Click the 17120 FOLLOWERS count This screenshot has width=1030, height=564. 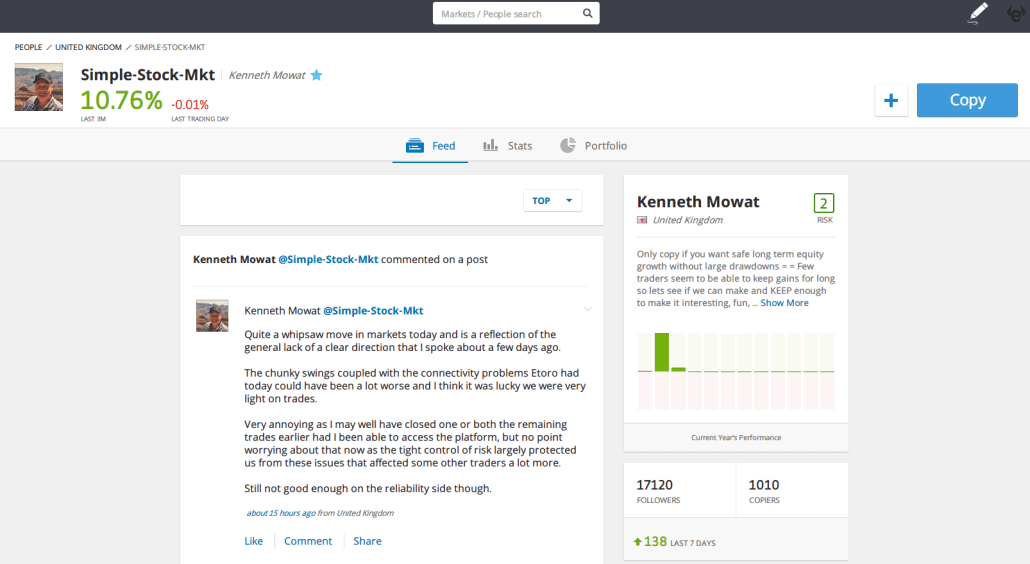(658, 490)
